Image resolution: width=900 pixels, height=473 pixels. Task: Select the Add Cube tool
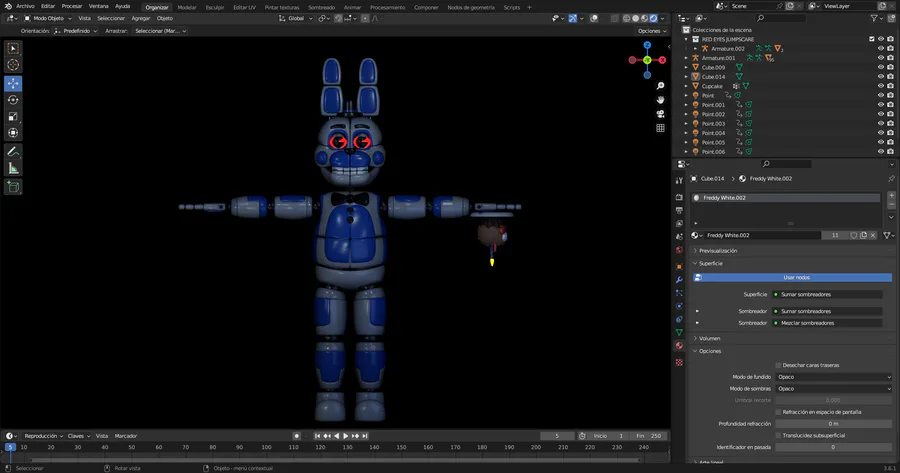pos(13,187)
